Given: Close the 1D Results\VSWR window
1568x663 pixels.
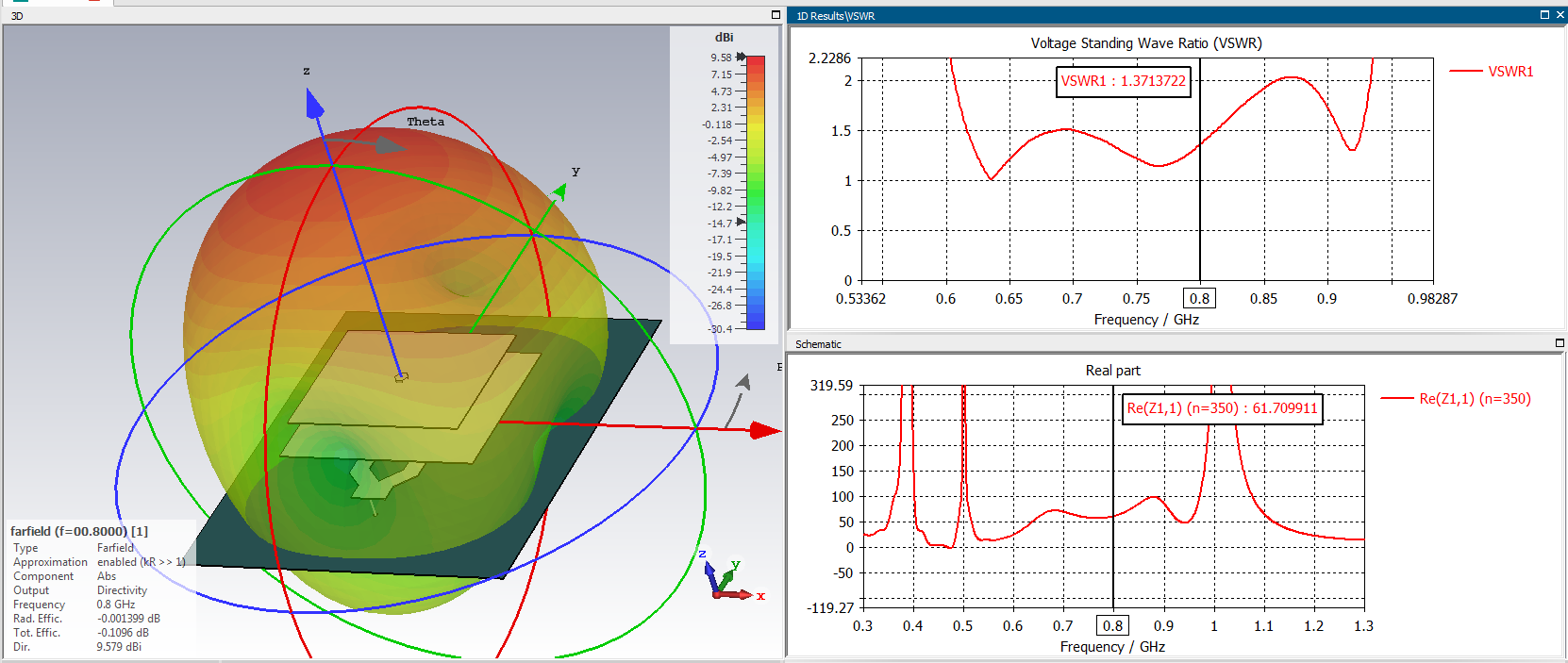Looking at the screenshot, I should 1560,15.
